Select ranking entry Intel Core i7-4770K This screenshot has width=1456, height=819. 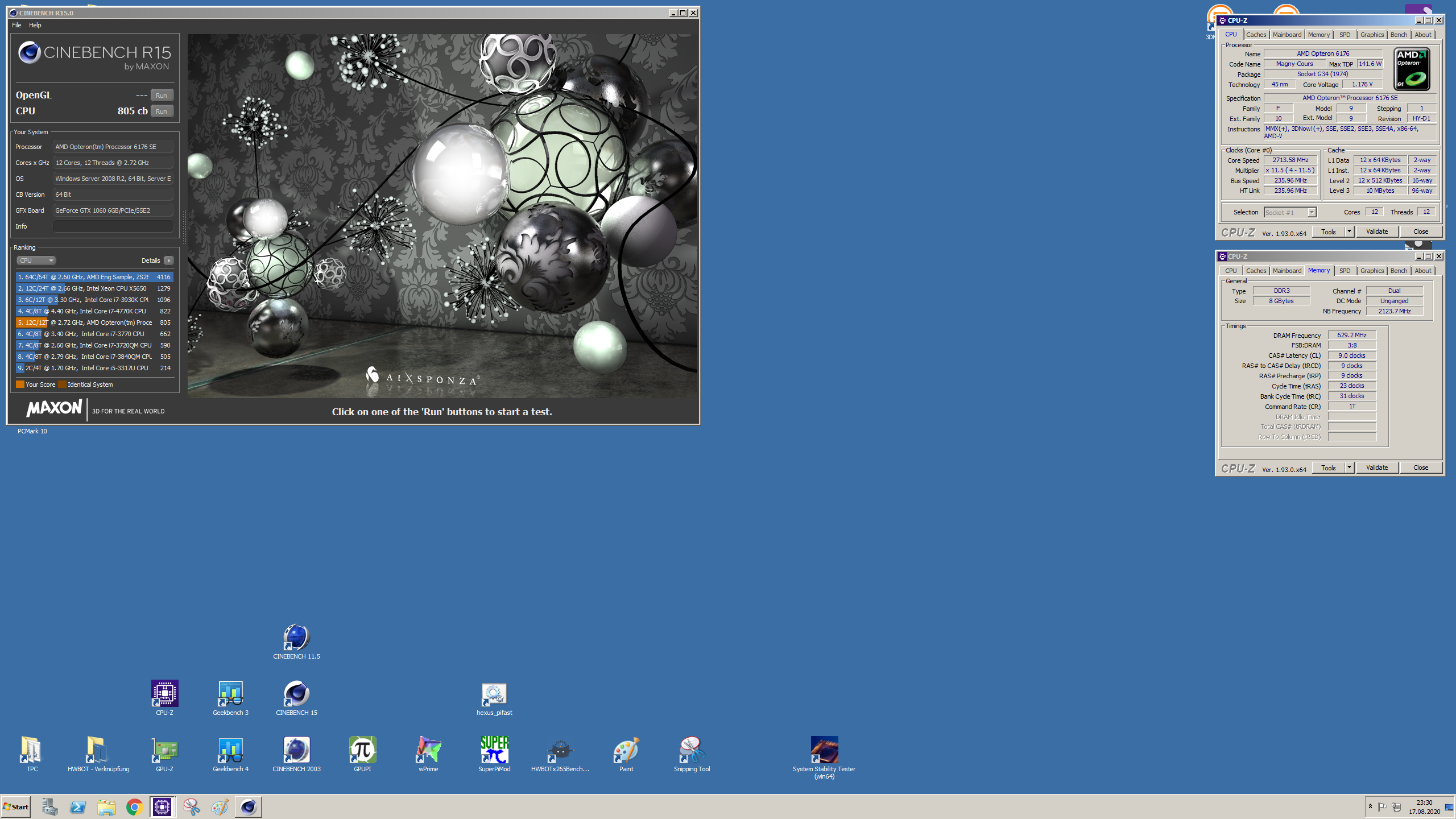pyautogui.click(x=94, y=311)
